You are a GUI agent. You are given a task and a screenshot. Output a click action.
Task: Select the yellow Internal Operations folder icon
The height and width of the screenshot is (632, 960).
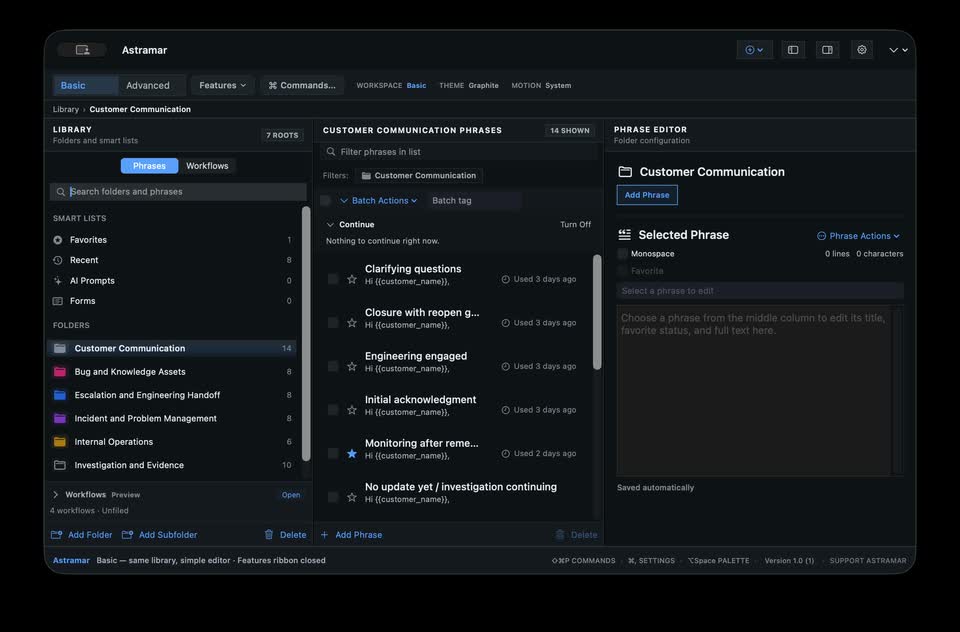[60, 442]
